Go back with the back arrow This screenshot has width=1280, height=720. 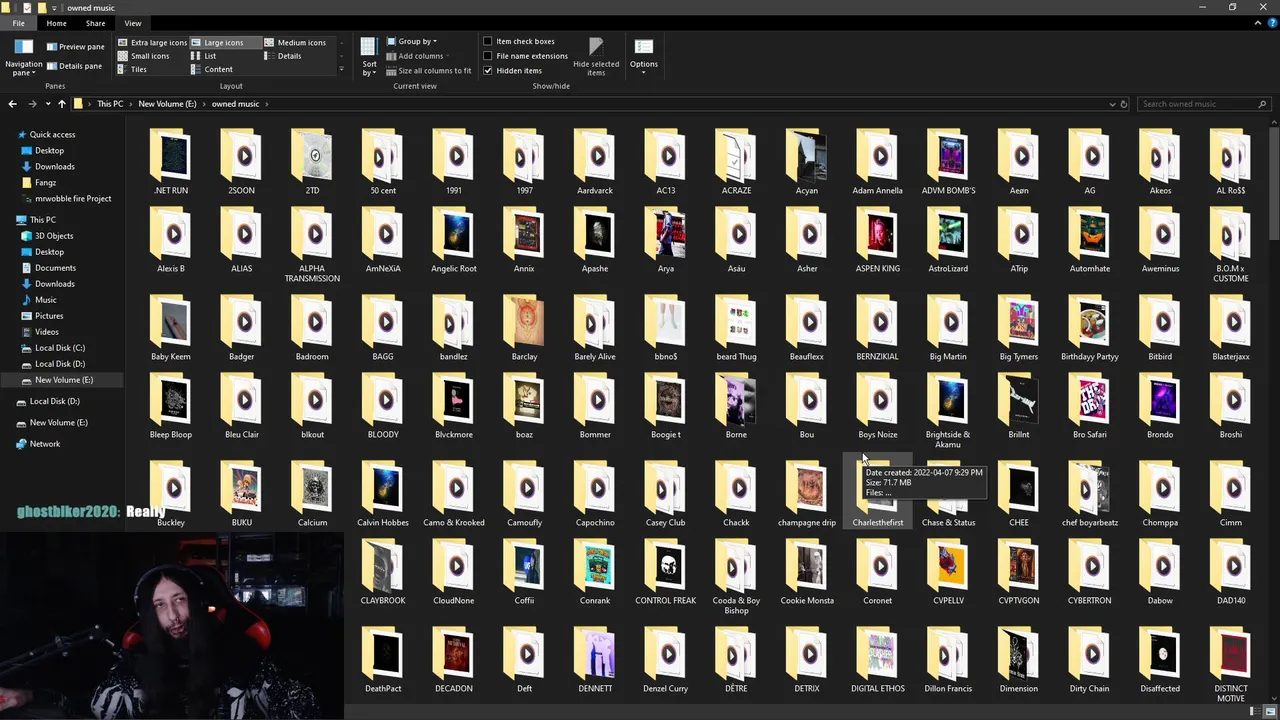point(12,104)
